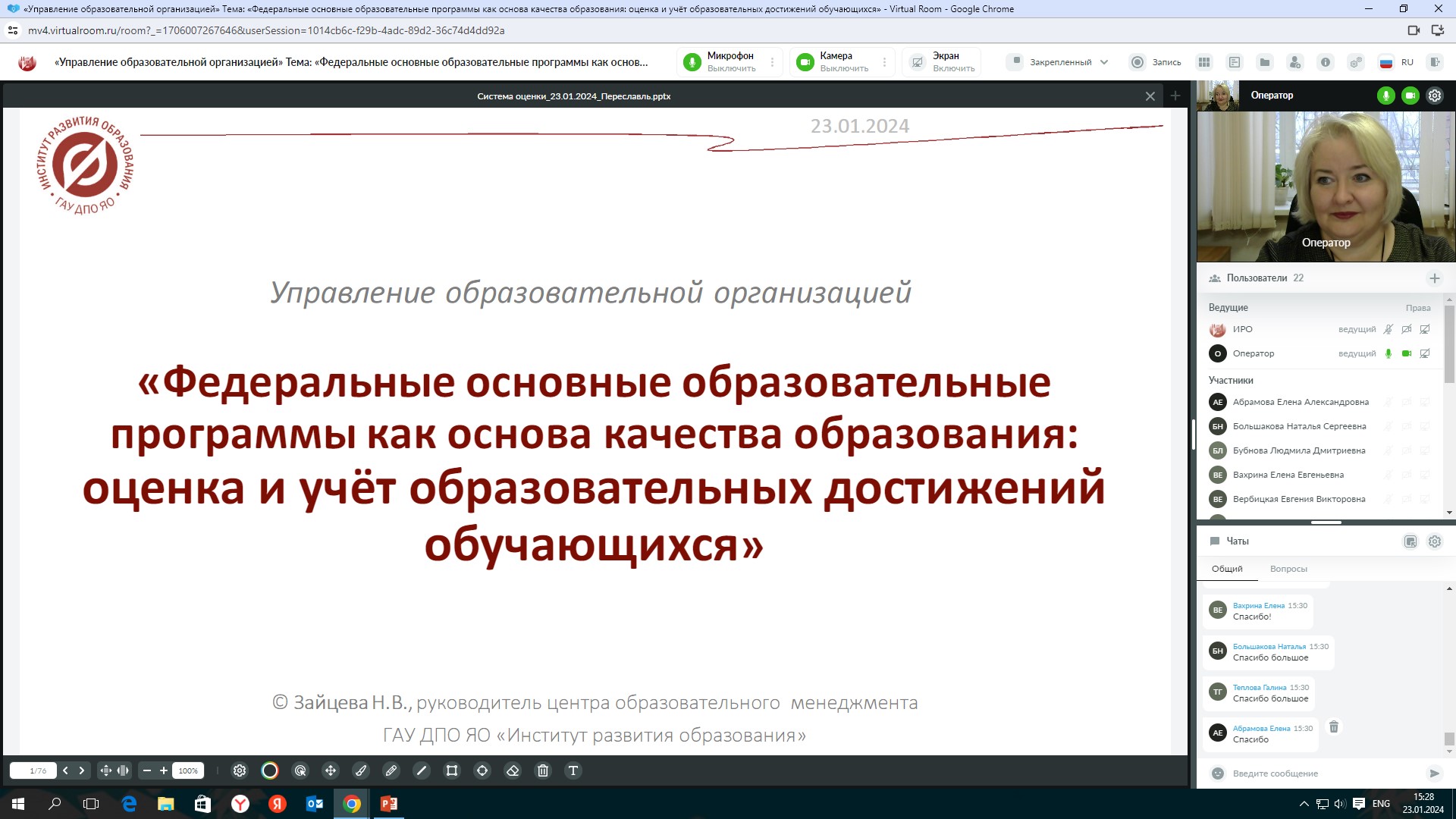The width and height of the screenshot is (1456, 819).
Task: Select the rectangle shape tool
Action: point(452,770)
